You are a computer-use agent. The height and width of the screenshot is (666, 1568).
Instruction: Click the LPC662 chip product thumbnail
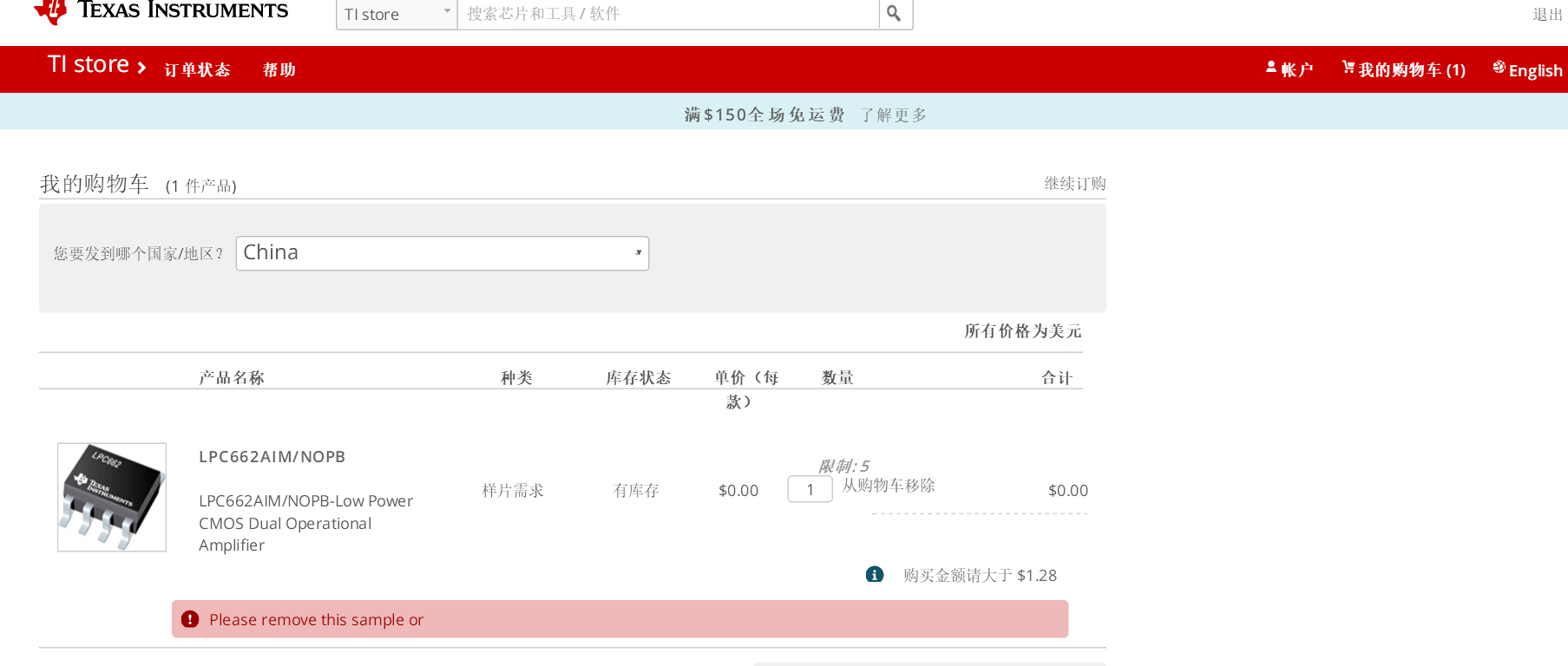pyautogui.click(x=112, y=497)
